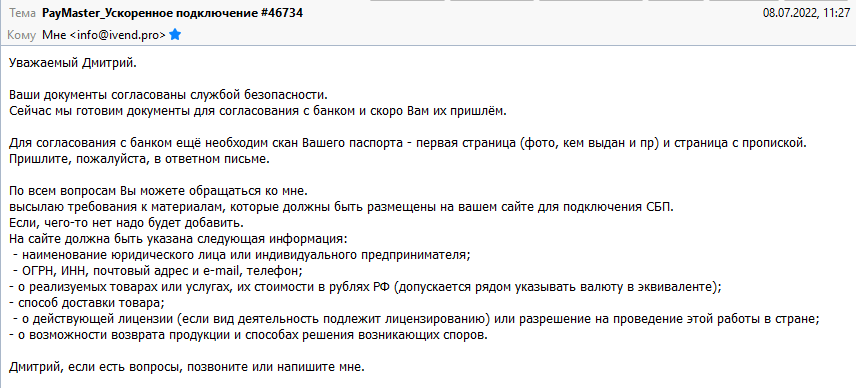Screen dimensions: 856x388
Task: Click the line Пришлите, пожалуйста, в ответном письме
Action: click(139, 159)
